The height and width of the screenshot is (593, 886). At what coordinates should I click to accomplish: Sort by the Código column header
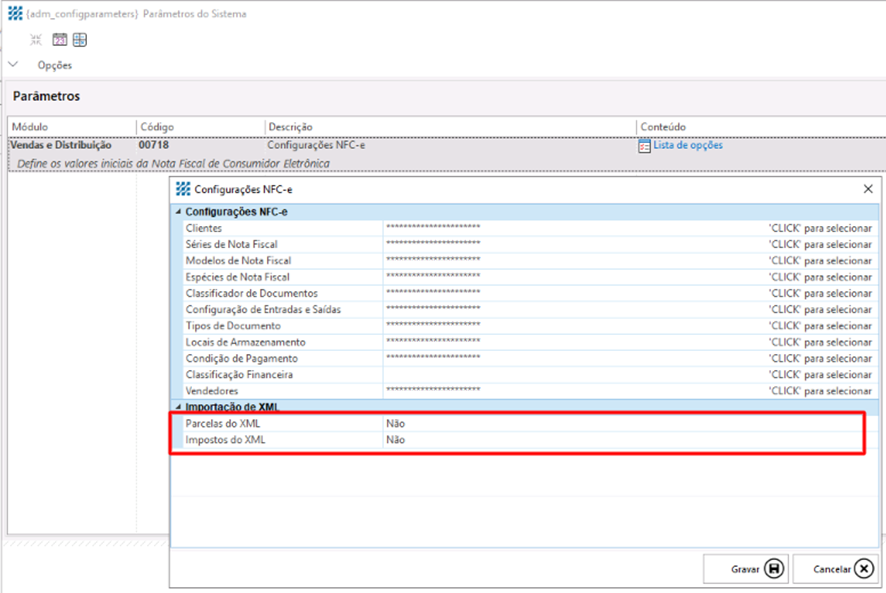pos(157,127)
